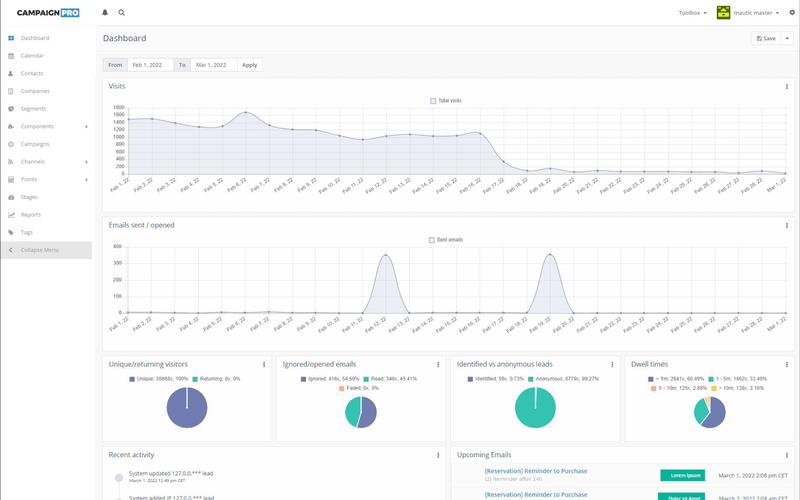Click the From date input field
Image resolution: width=800 pixels, height=500 pixels.
click(150, 65)
